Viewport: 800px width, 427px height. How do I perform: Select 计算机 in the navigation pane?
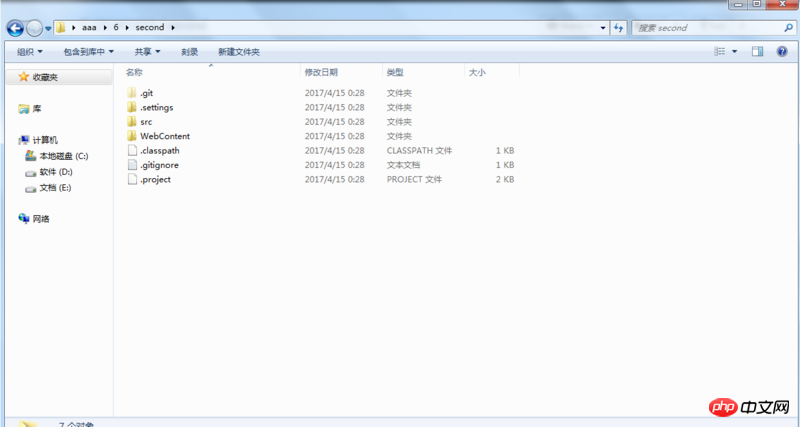[x=45, y=140]
